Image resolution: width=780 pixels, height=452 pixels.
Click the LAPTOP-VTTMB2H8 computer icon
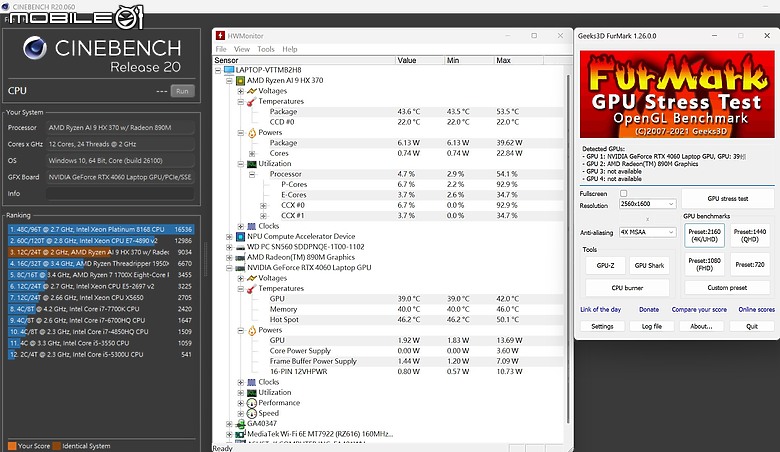click(229, 70)
